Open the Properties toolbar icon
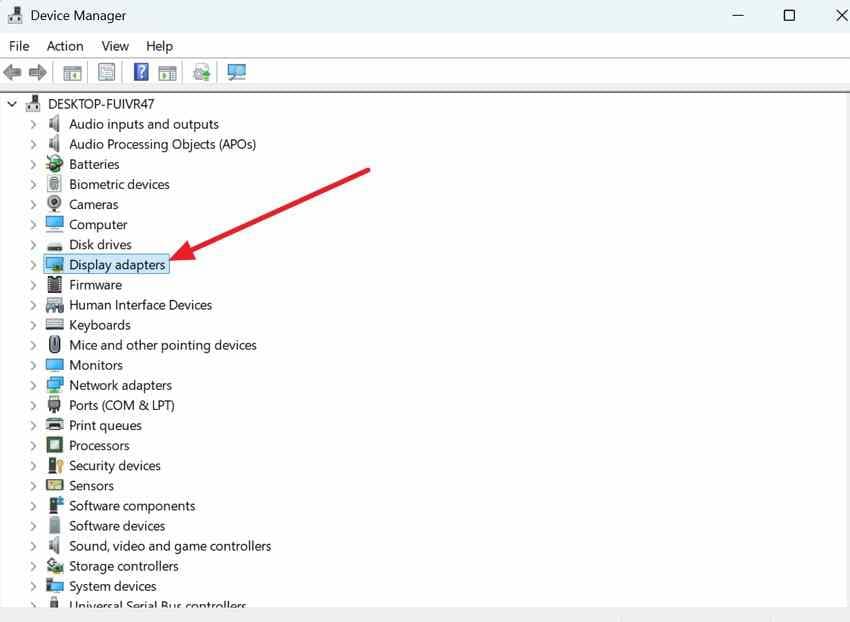The image size is (850, 622). pyautogui.click(x=106, y=72)
